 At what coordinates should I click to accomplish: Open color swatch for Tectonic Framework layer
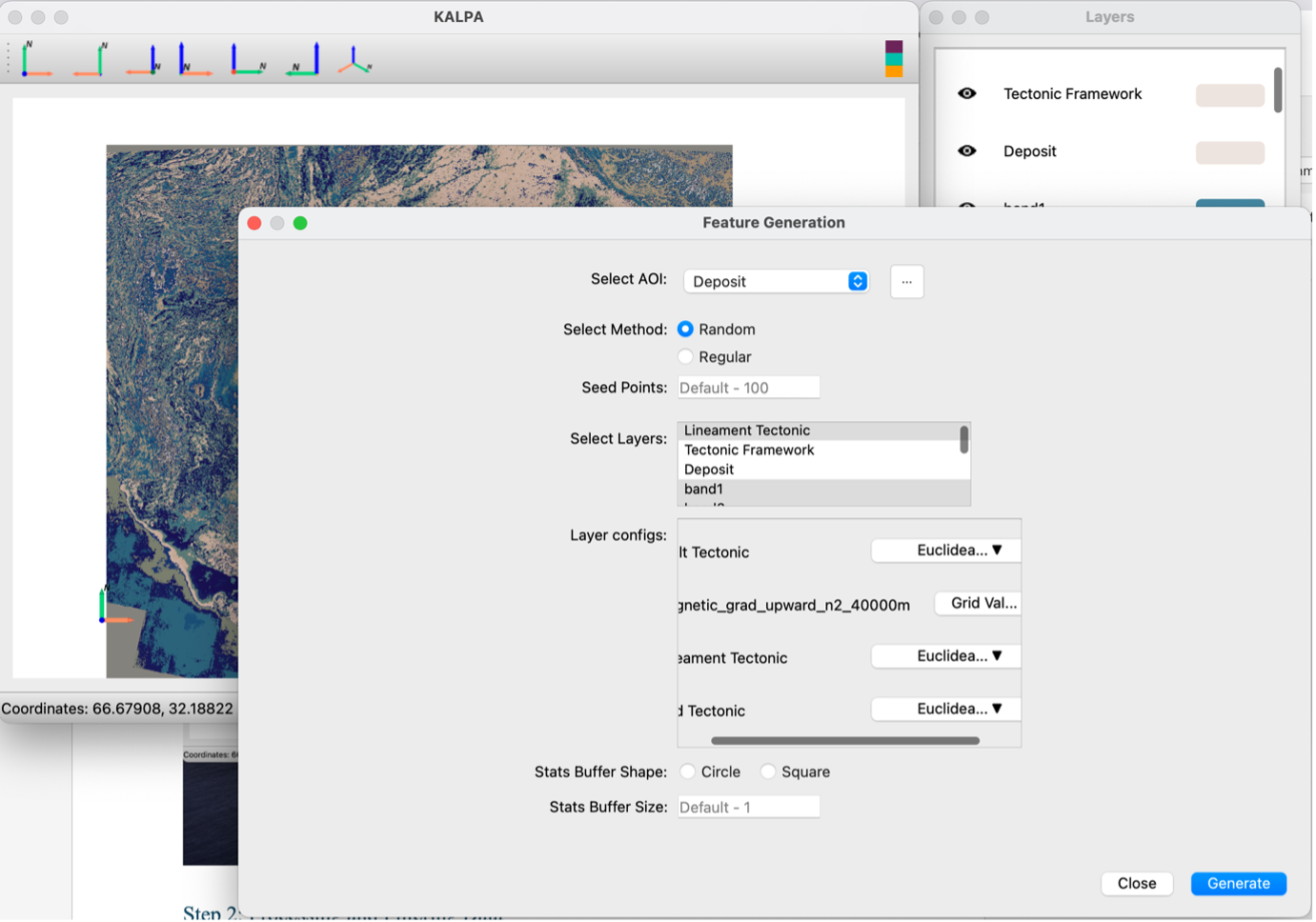pos(1230,94)
